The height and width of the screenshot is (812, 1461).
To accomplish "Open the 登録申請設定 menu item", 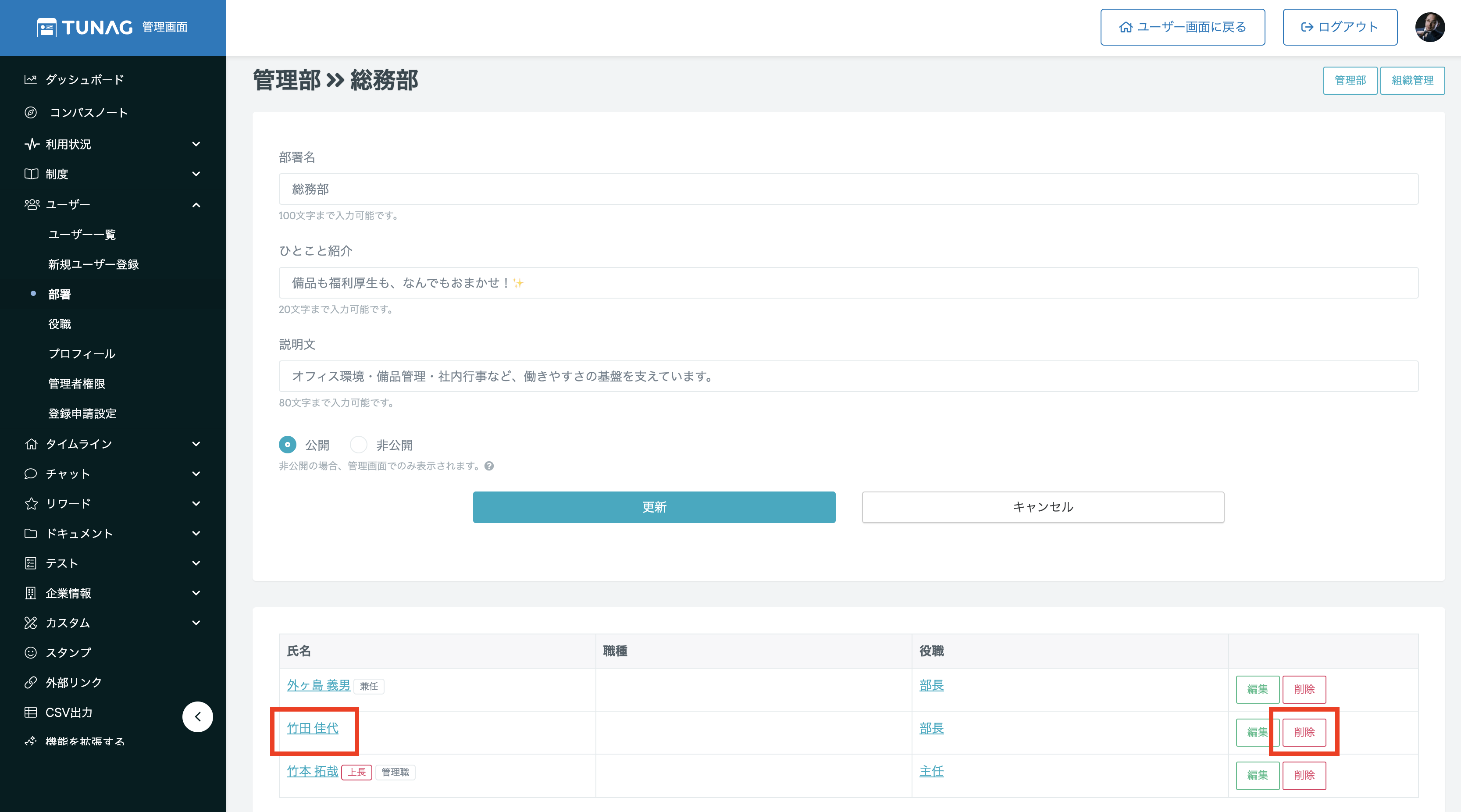I will tap(82, 413).
